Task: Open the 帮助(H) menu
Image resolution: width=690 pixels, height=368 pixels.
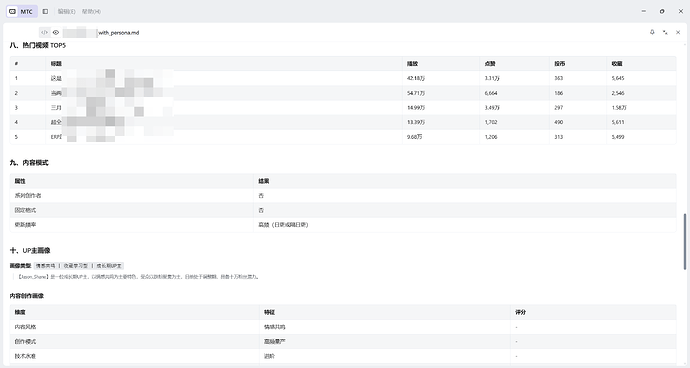Action: click(91, 11)
